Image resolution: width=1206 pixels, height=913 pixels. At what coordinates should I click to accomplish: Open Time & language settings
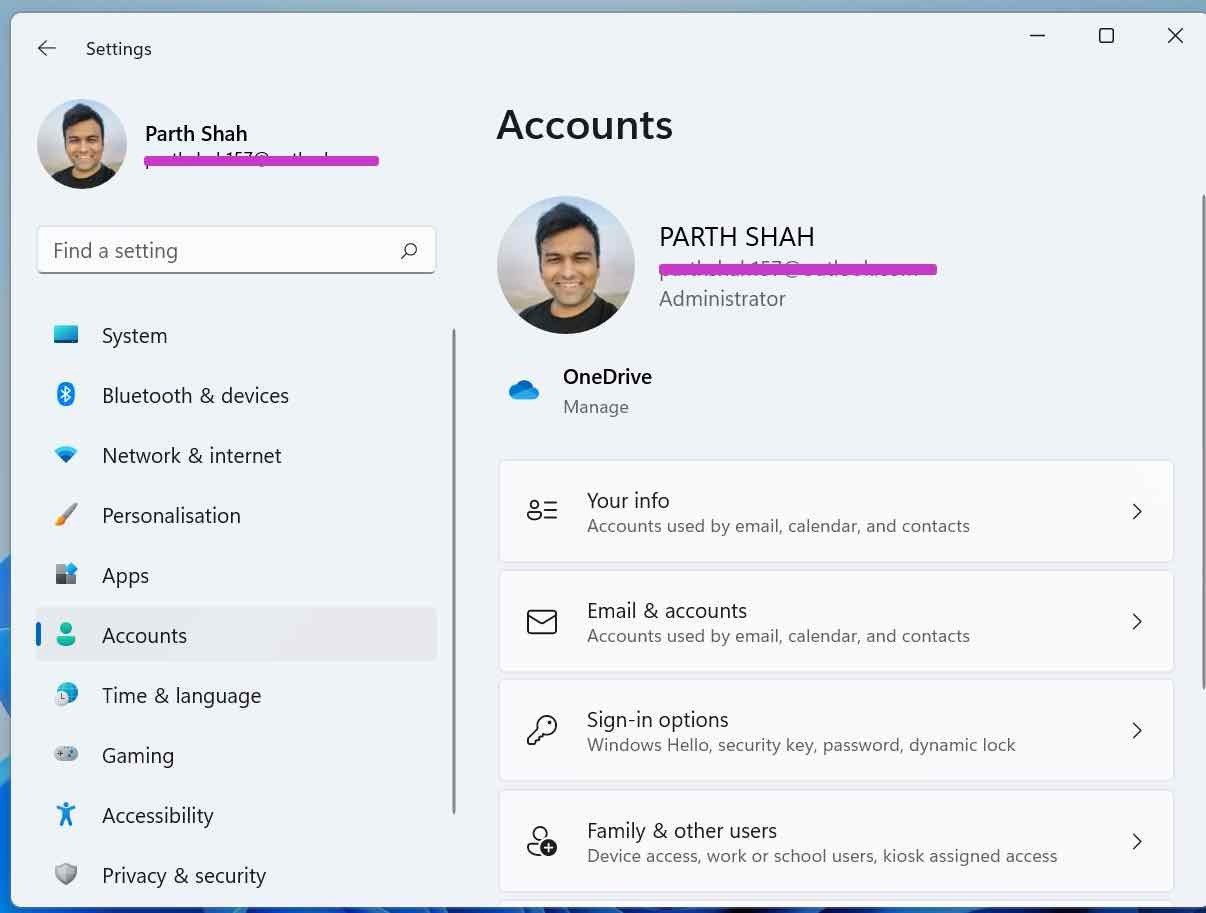[x=236, y=695]
